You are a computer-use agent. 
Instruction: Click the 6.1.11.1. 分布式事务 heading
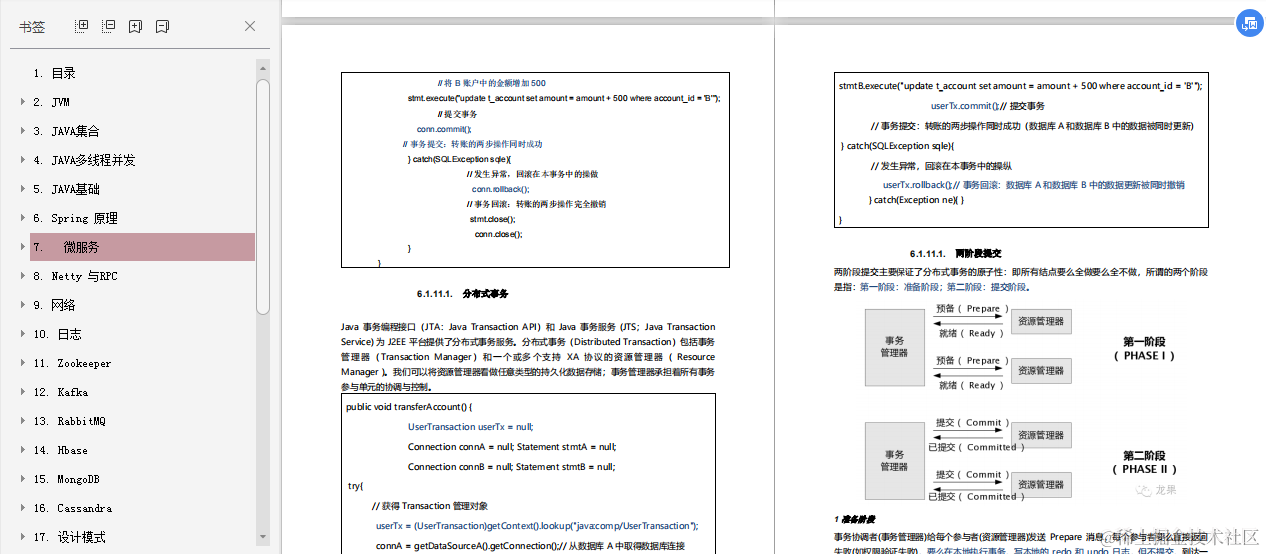(x=463, y=294)
